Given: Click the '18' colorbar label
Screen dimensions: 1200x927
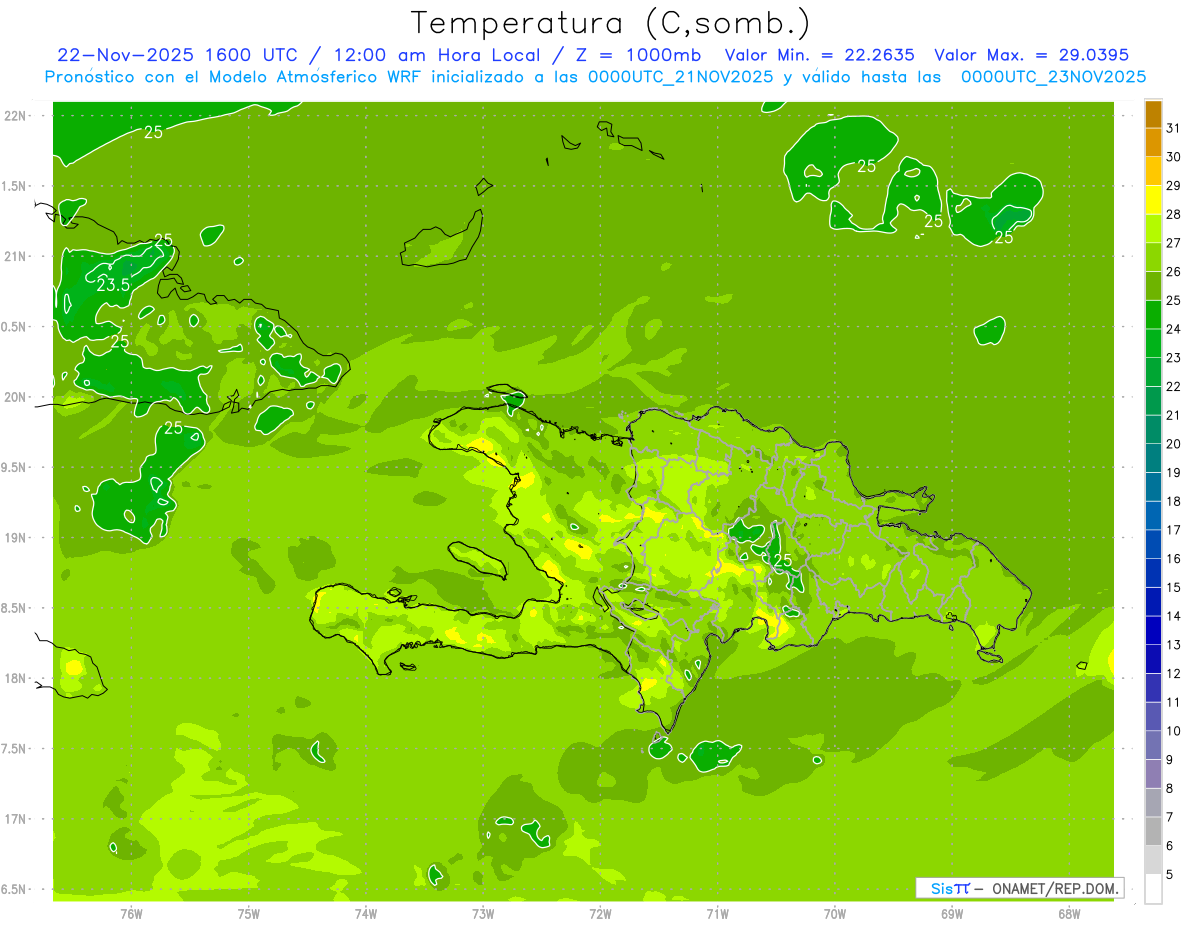Looking at the screenshot, I should (x=1174, y=501).
